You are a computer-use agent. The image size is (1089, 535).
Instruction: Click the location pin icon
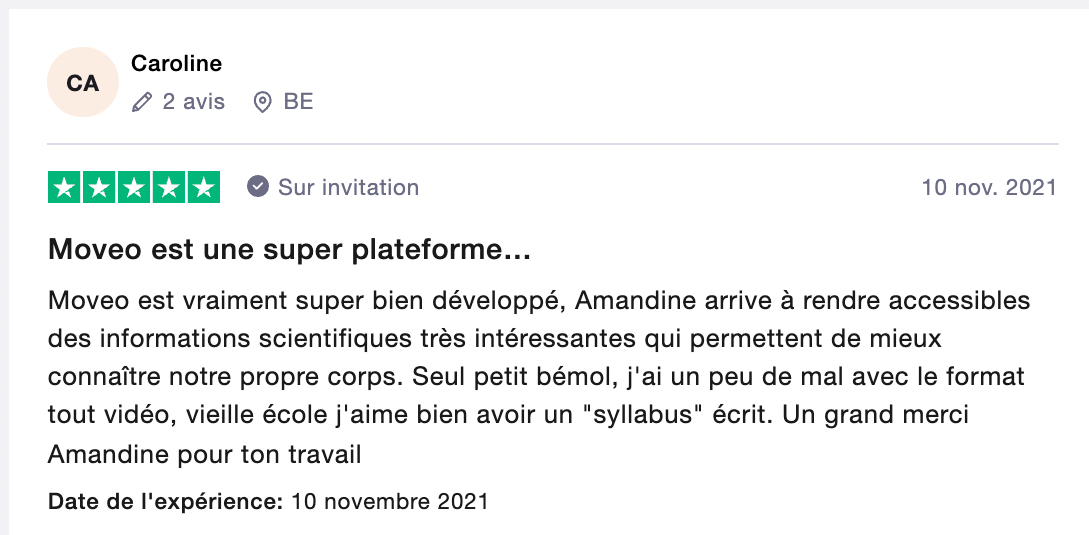263,102
